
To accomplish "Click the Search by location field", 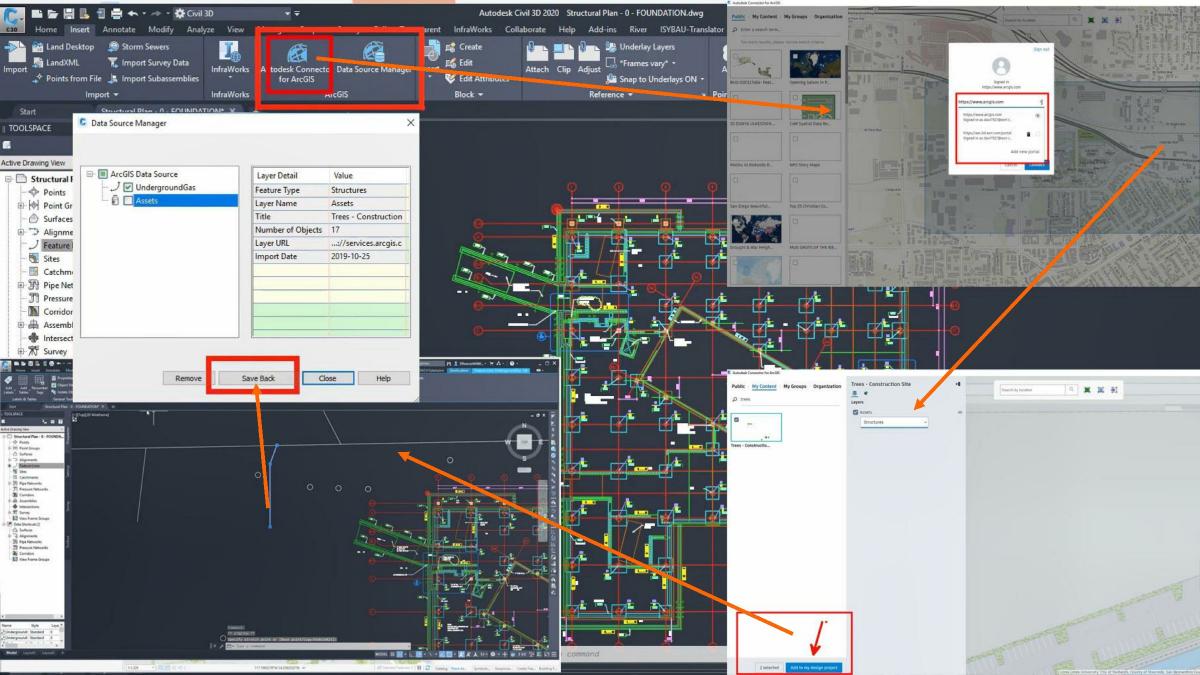I will [1028, 389].
